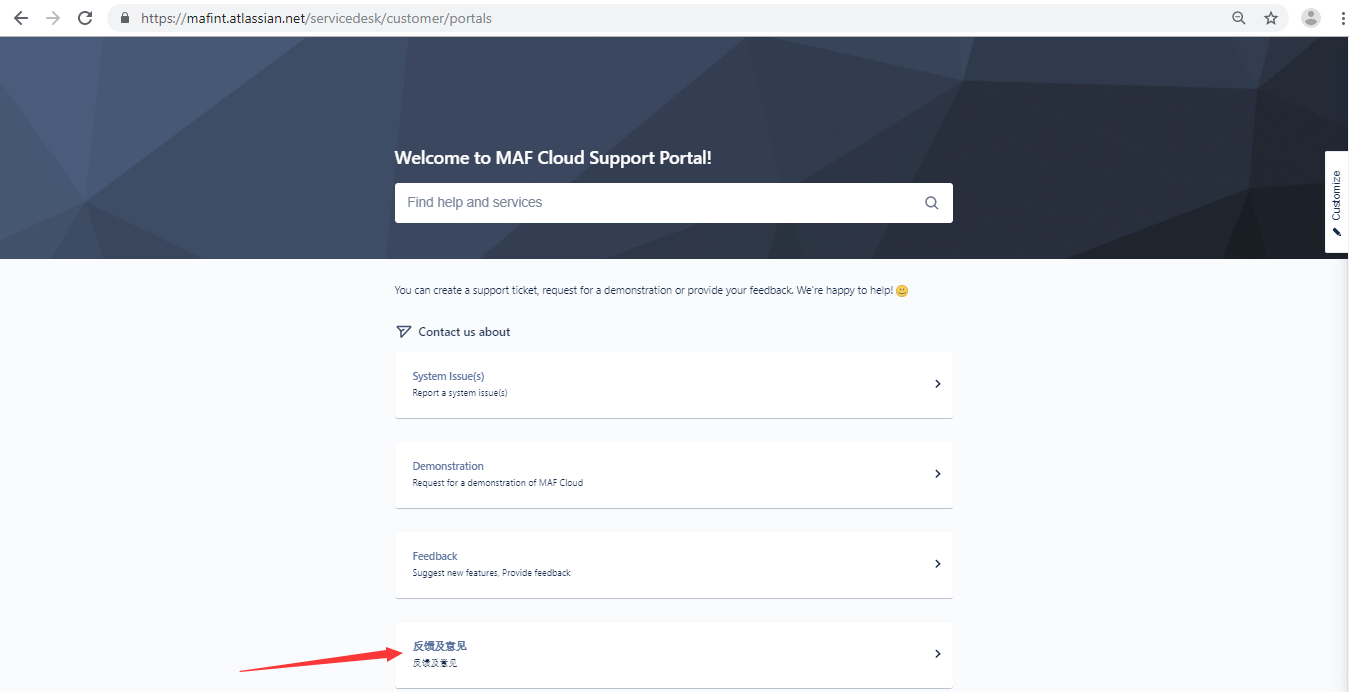1349x692 pixels.
Task: Open the Demonstration request
Action: coord(674,475)
